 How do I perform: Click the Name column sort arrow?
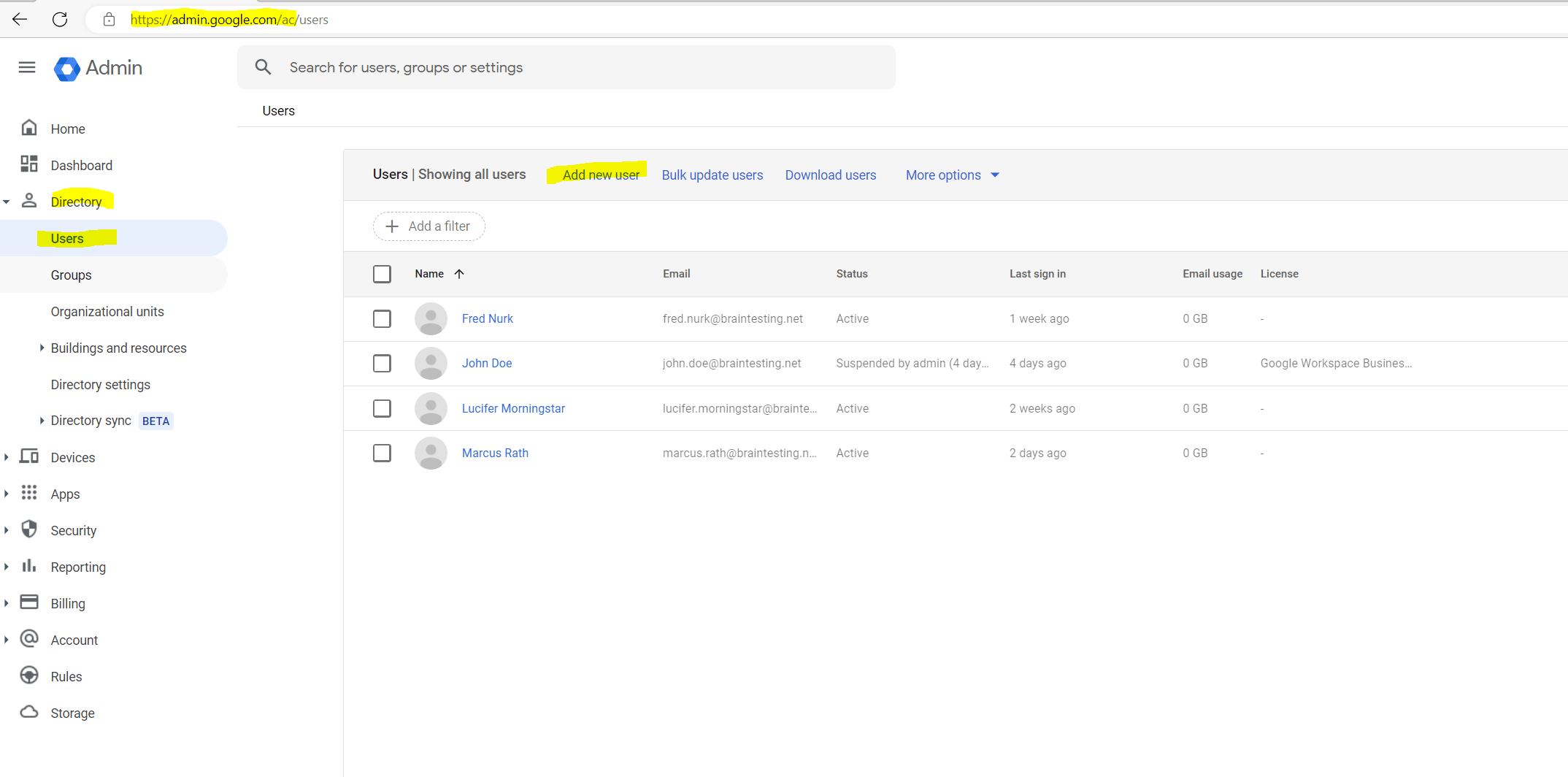[x=461, y=274]
